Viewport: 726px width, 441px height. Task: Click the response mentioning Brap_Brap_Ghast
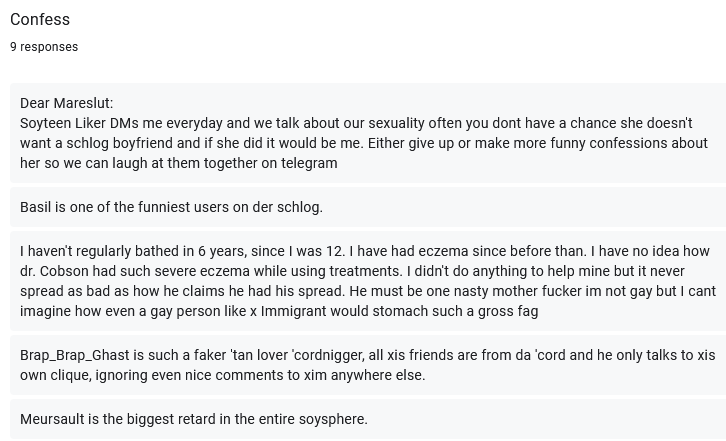click(368, 365)
